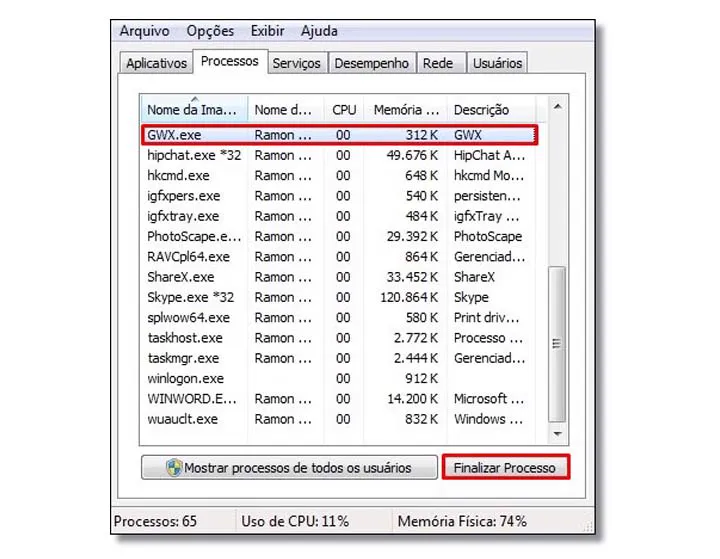Select the taskhost.exe process

pyautogui.click(x=339, y=338)
